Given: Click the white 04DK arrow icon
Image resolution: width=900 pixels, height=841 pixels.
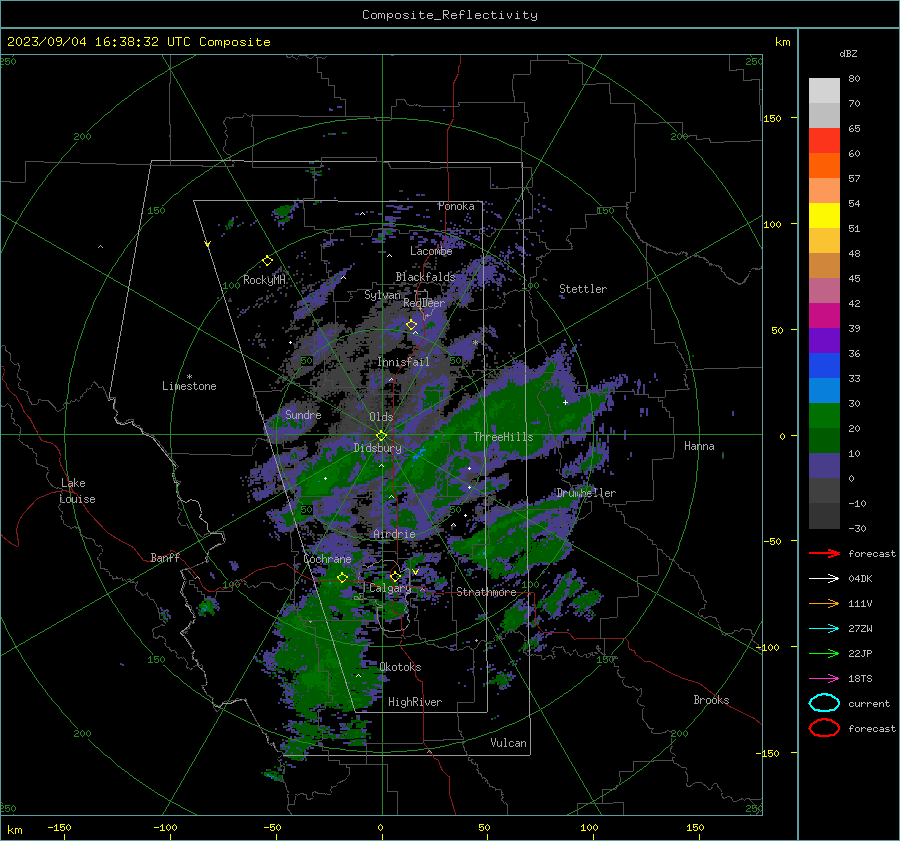Looking at the screenshot, I should [824, 579].
